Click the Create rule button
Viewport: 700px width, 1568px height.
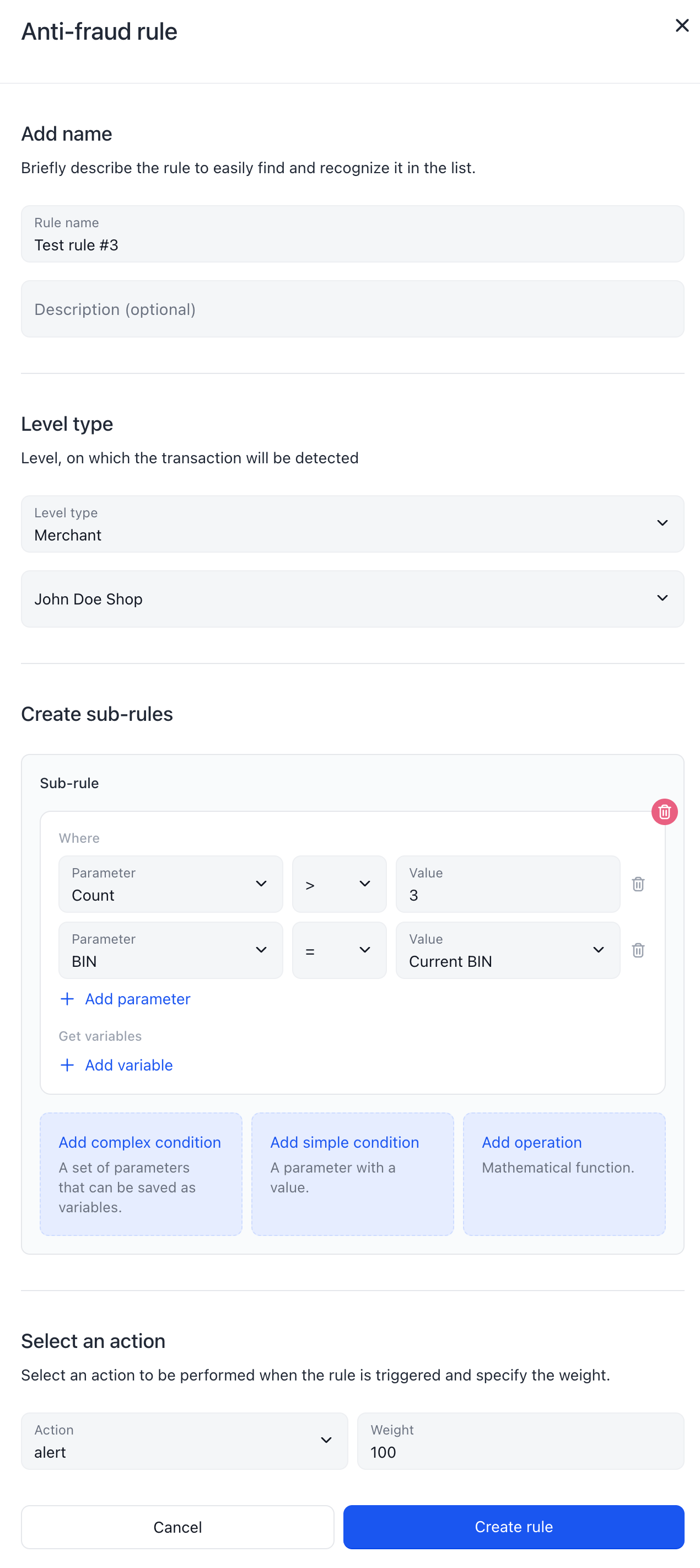[x=514, y=1527]
